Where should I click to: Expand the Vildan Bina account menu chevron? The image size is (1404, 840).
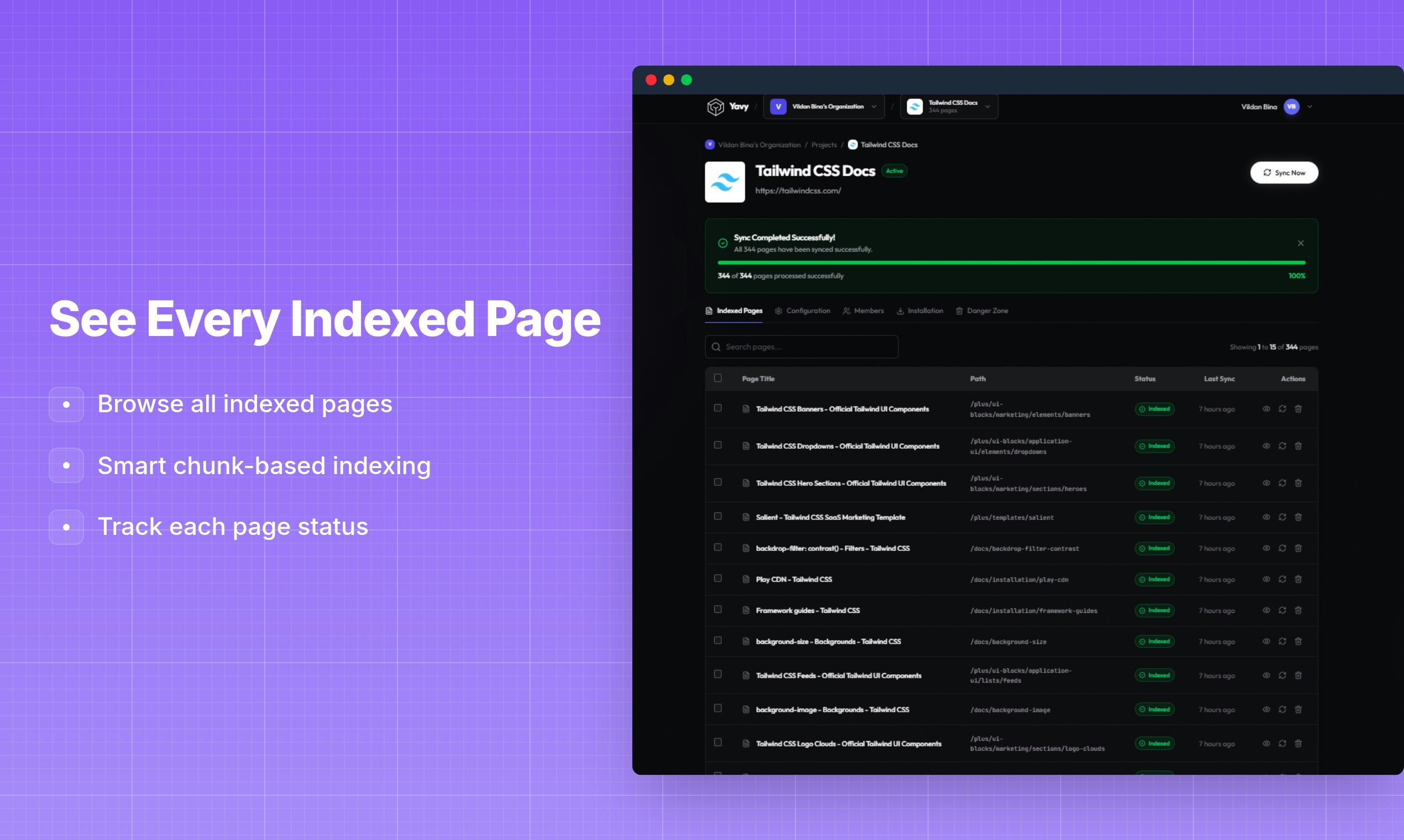(1310, 107)
